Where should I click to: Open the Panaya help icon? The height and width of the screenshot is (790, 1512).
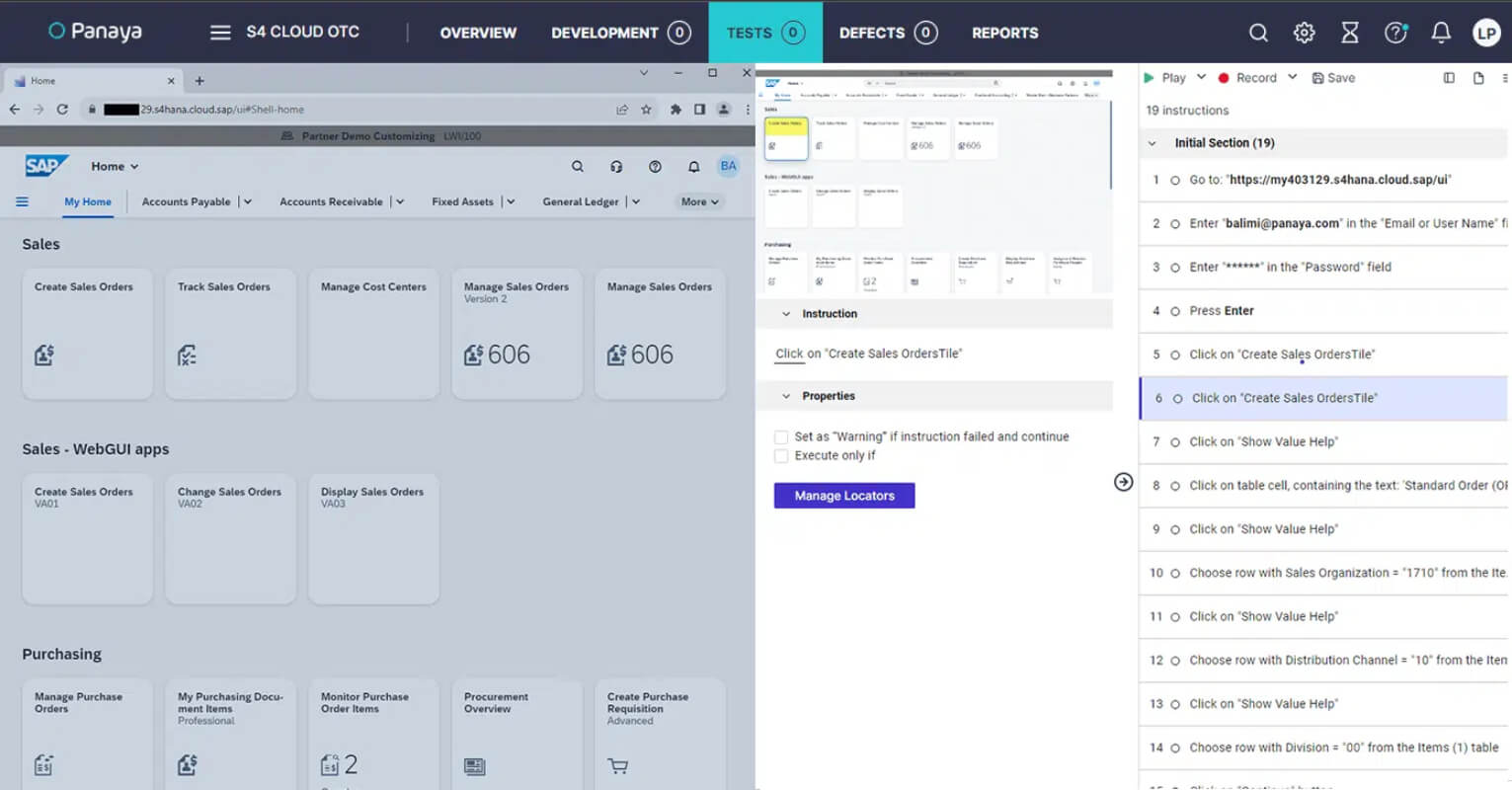pos(1395,33)
